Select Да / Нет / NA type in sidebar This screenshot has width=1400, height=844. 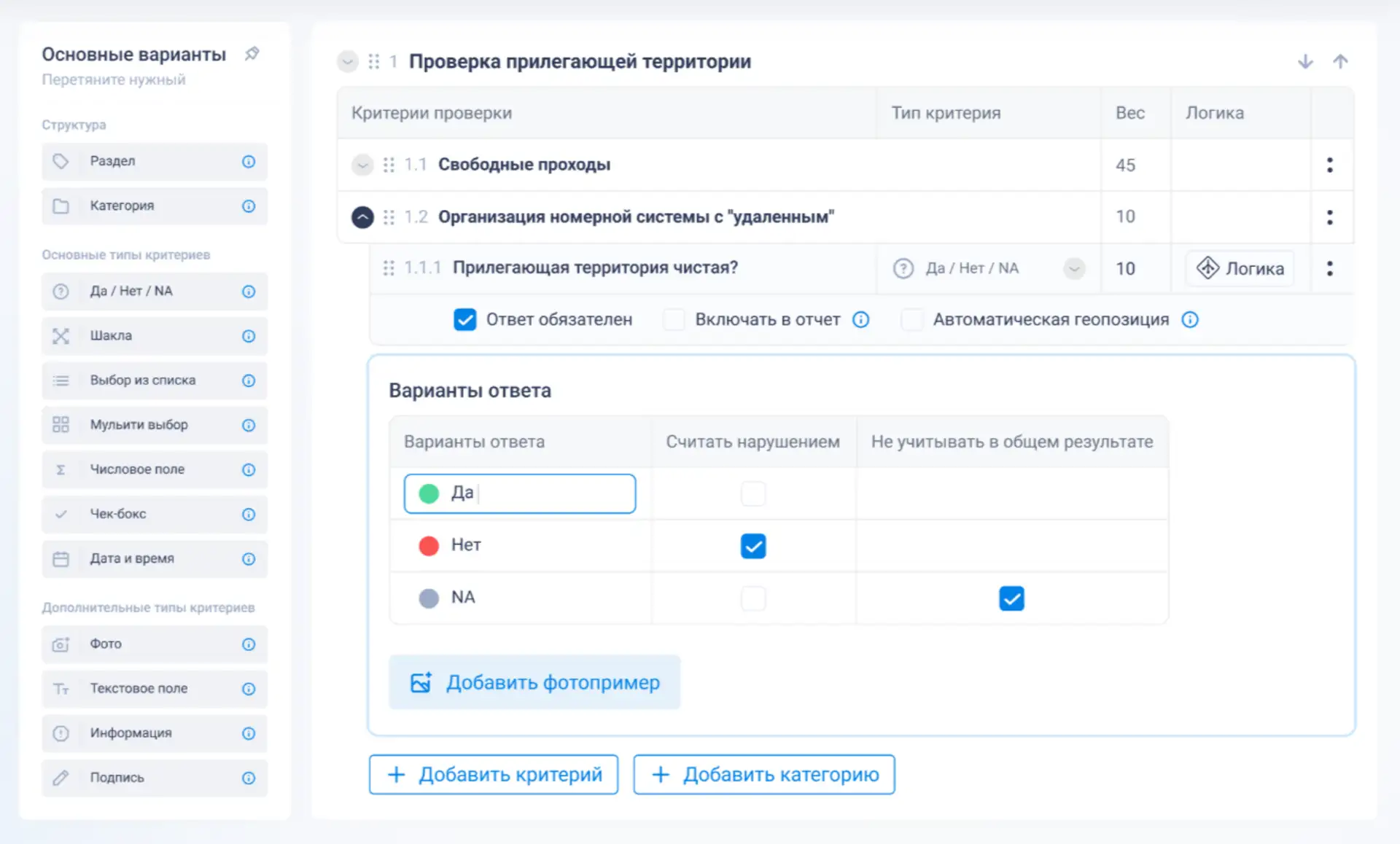pos(155,292)
